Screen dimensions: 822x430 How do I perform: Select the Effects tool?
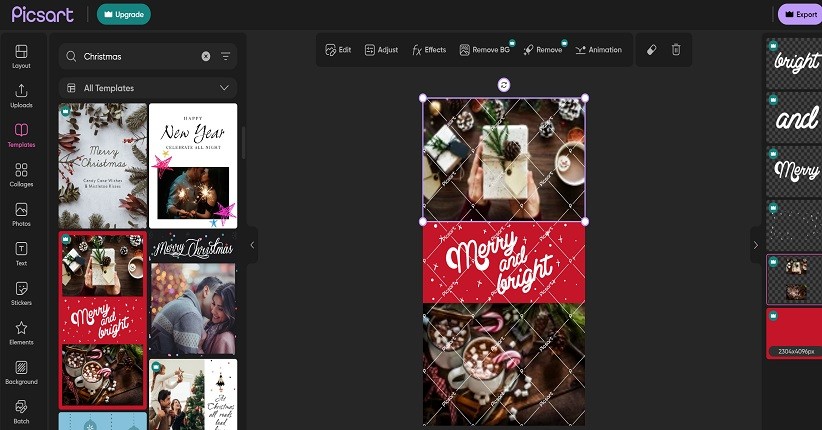(429, 49)
